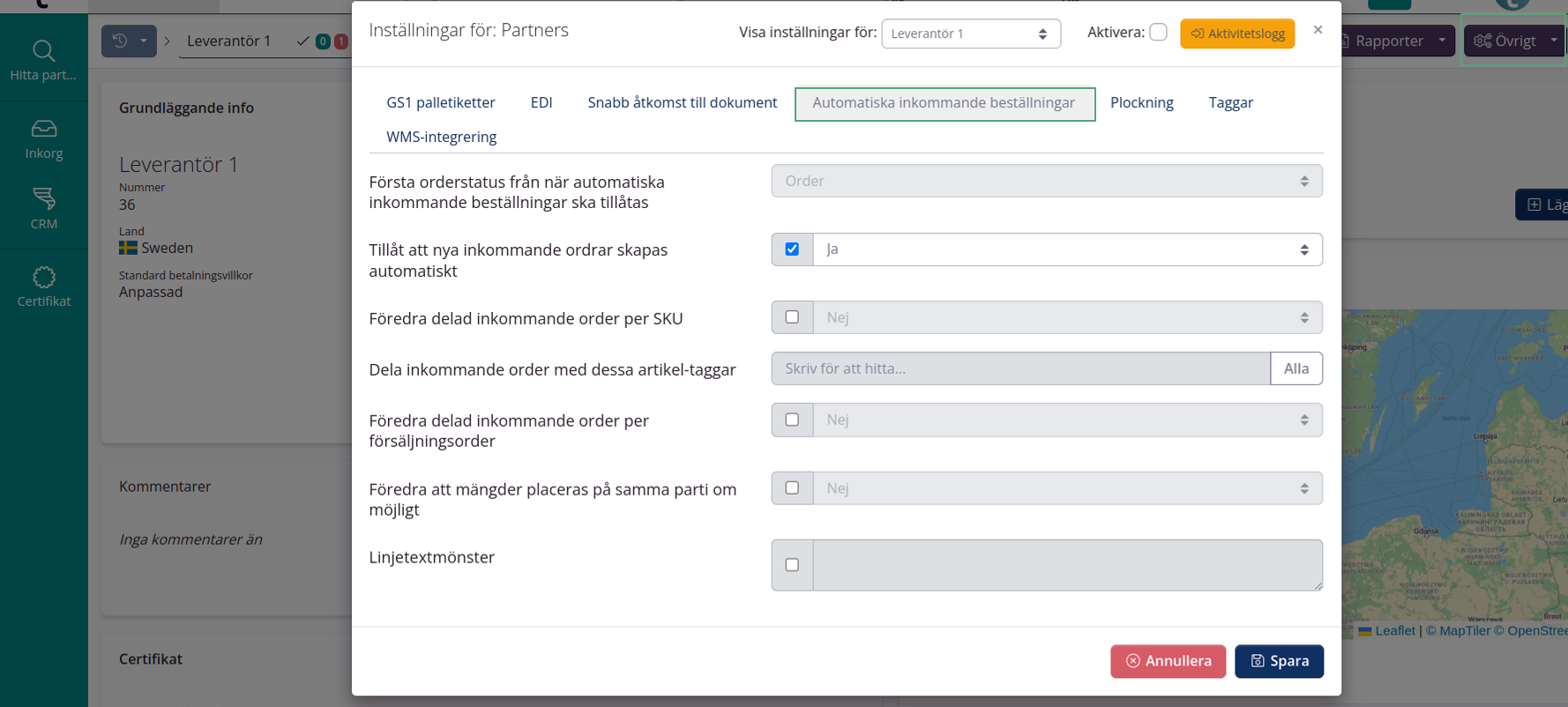The width and height of the screenshot is (1568, 707).
Task: Click the Annullera button
Action: click(x=1168, y=661)
